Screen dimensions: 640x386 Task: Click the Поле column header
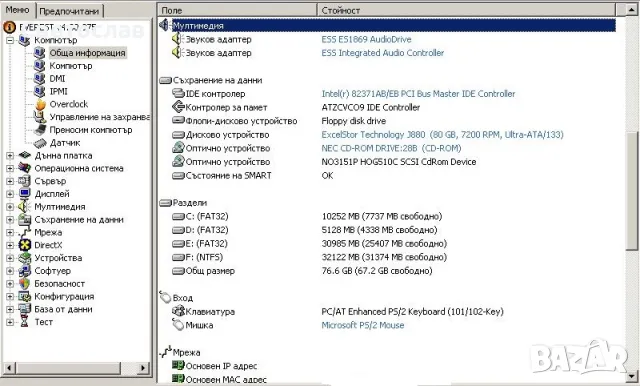tap(238, 10)
